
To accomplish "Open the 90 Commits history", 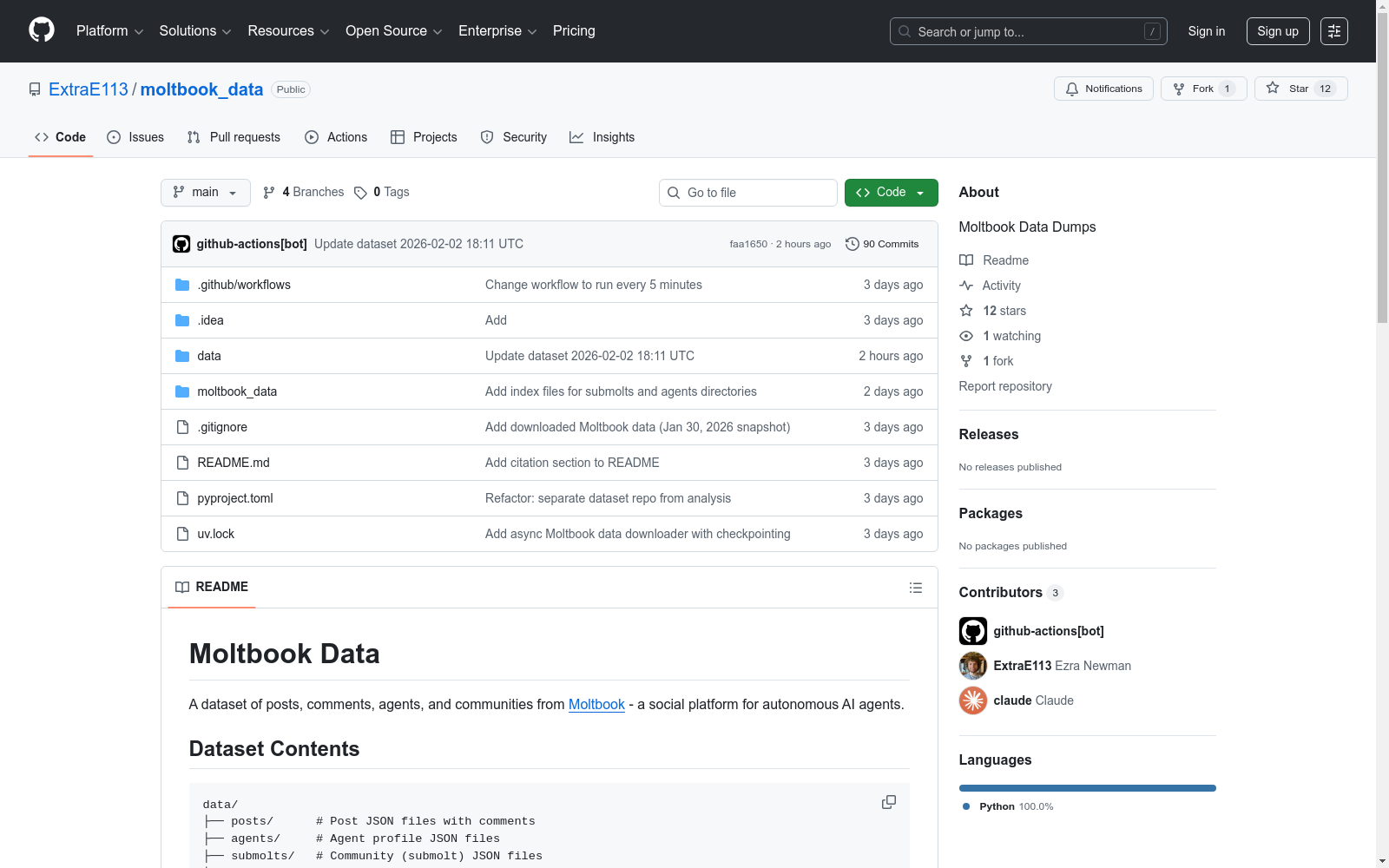I will coord(882,244).
